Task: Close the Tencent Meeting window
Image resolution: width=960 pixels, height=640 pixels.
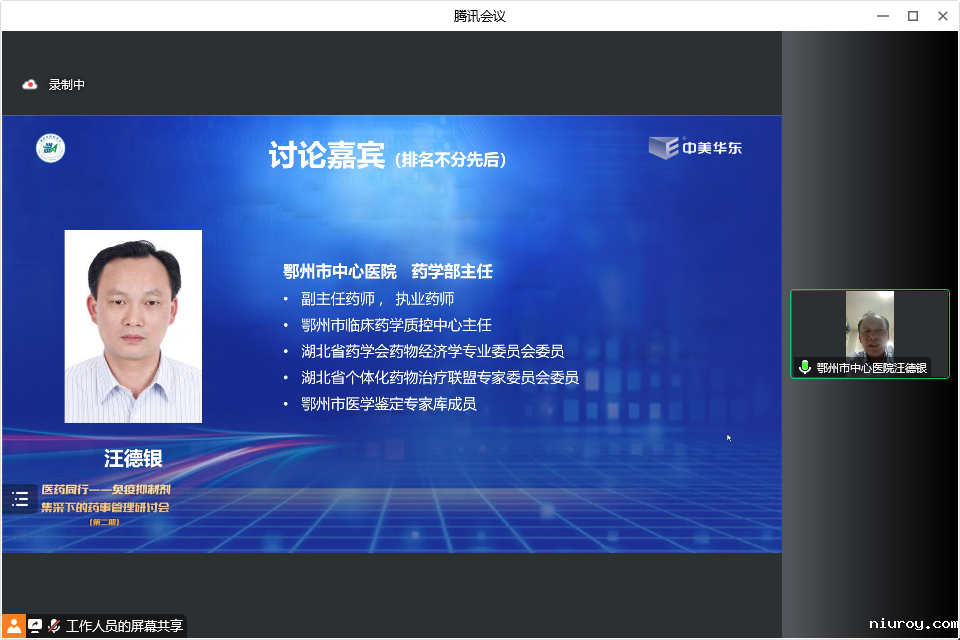Action: (x=942, y=16)
